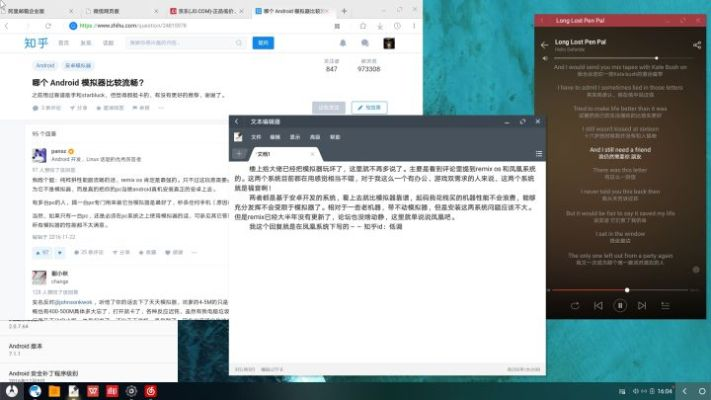Viewport: 711px width, 400px height.
Task: Click the Zhihu 提问 blue button
Action: (x=263, y=43)
